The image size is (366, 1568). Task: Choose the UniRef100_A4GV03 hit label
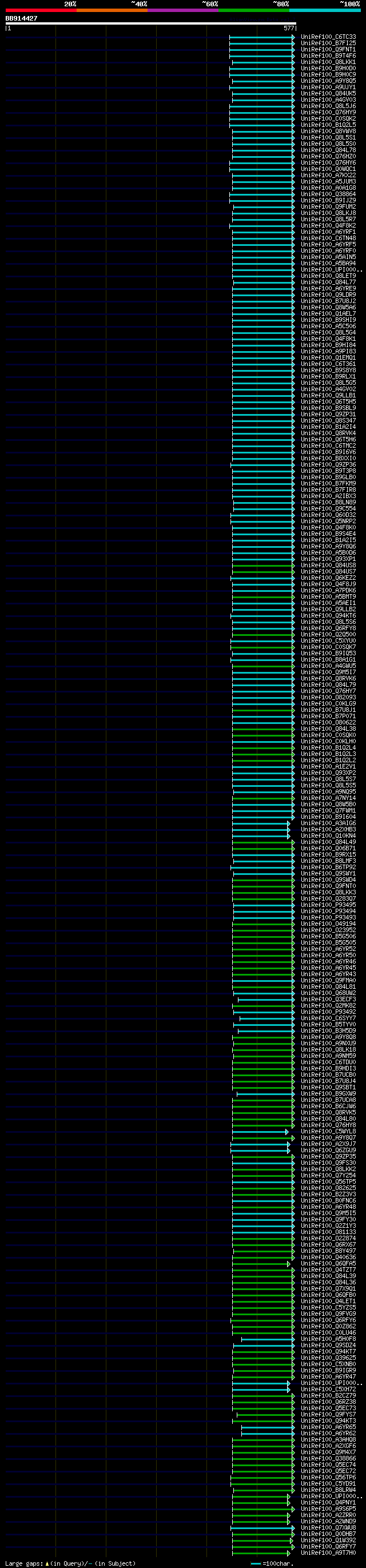tap(328, 100)
